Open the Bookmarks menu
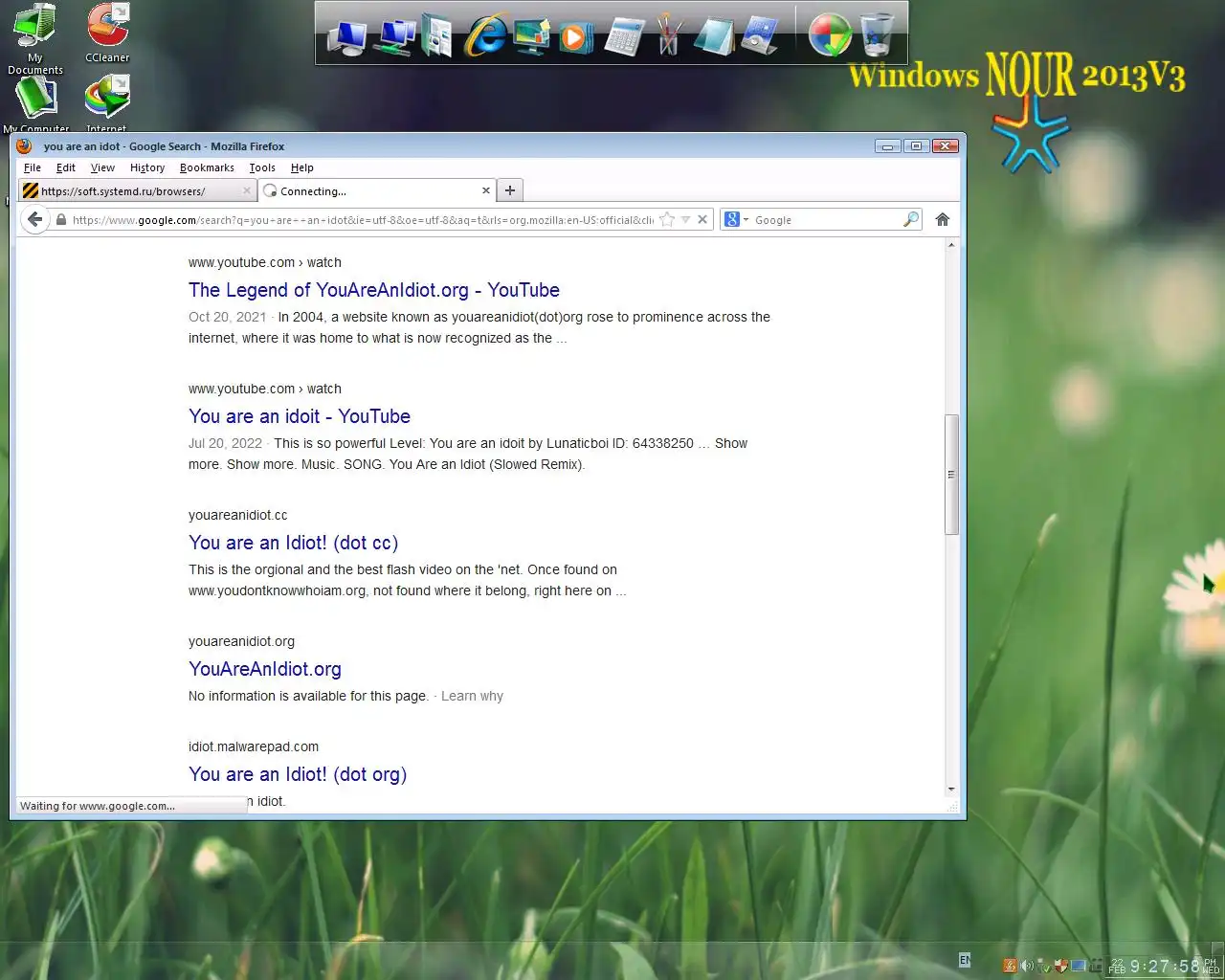This screenshot has width=1225, height=980. [x=207, y=167]
